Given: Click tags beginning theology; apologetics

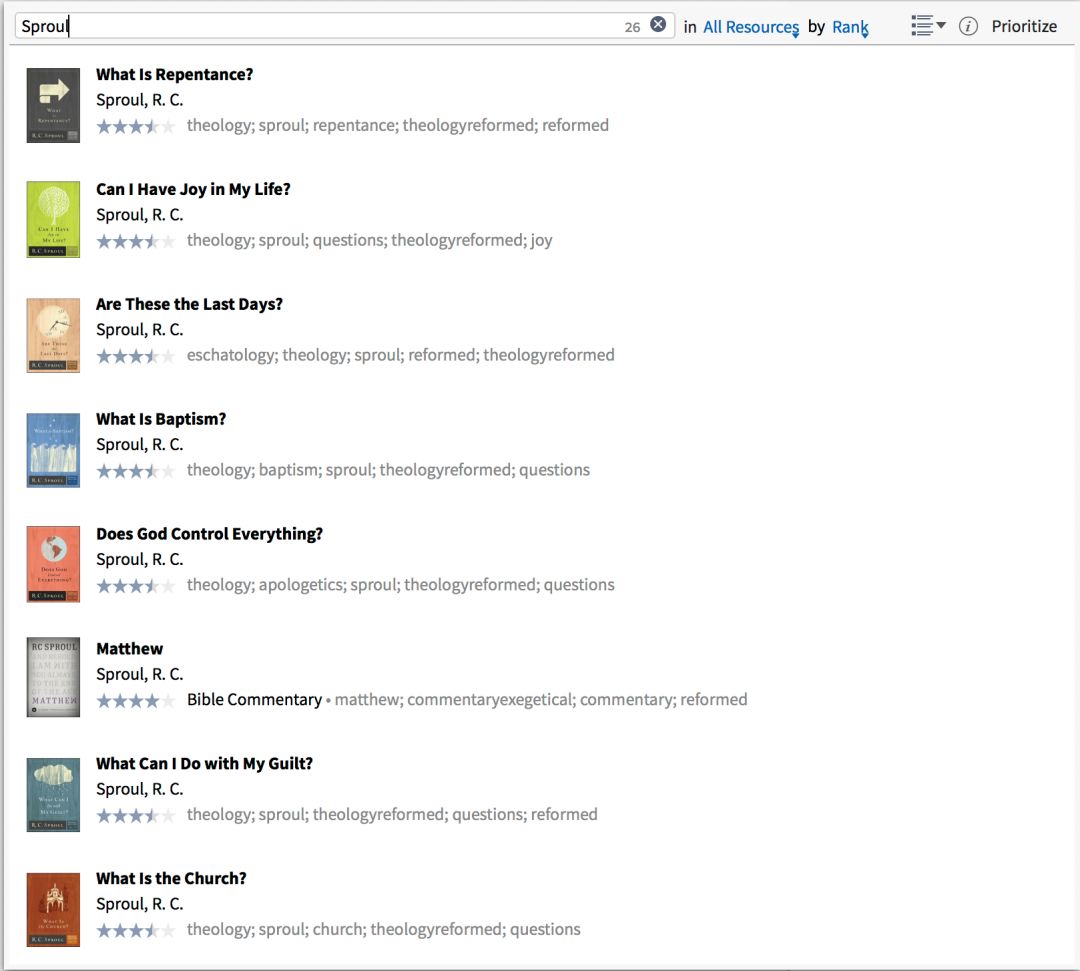Looking at the screenshot, I should 400,585.
